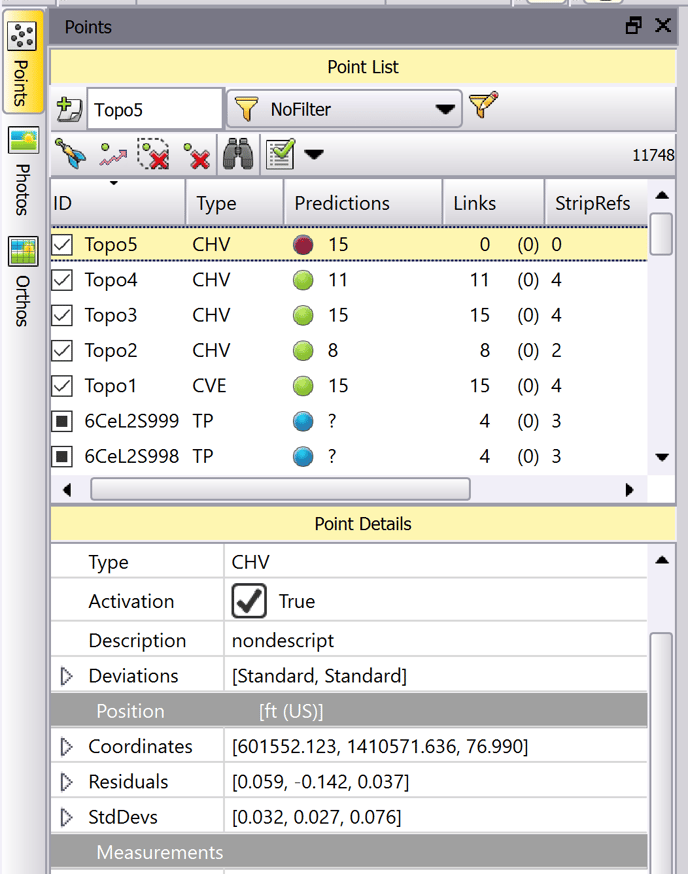The image size is (688, 874).
Task: Click the point graph trend icon
Action: point(111,155)
